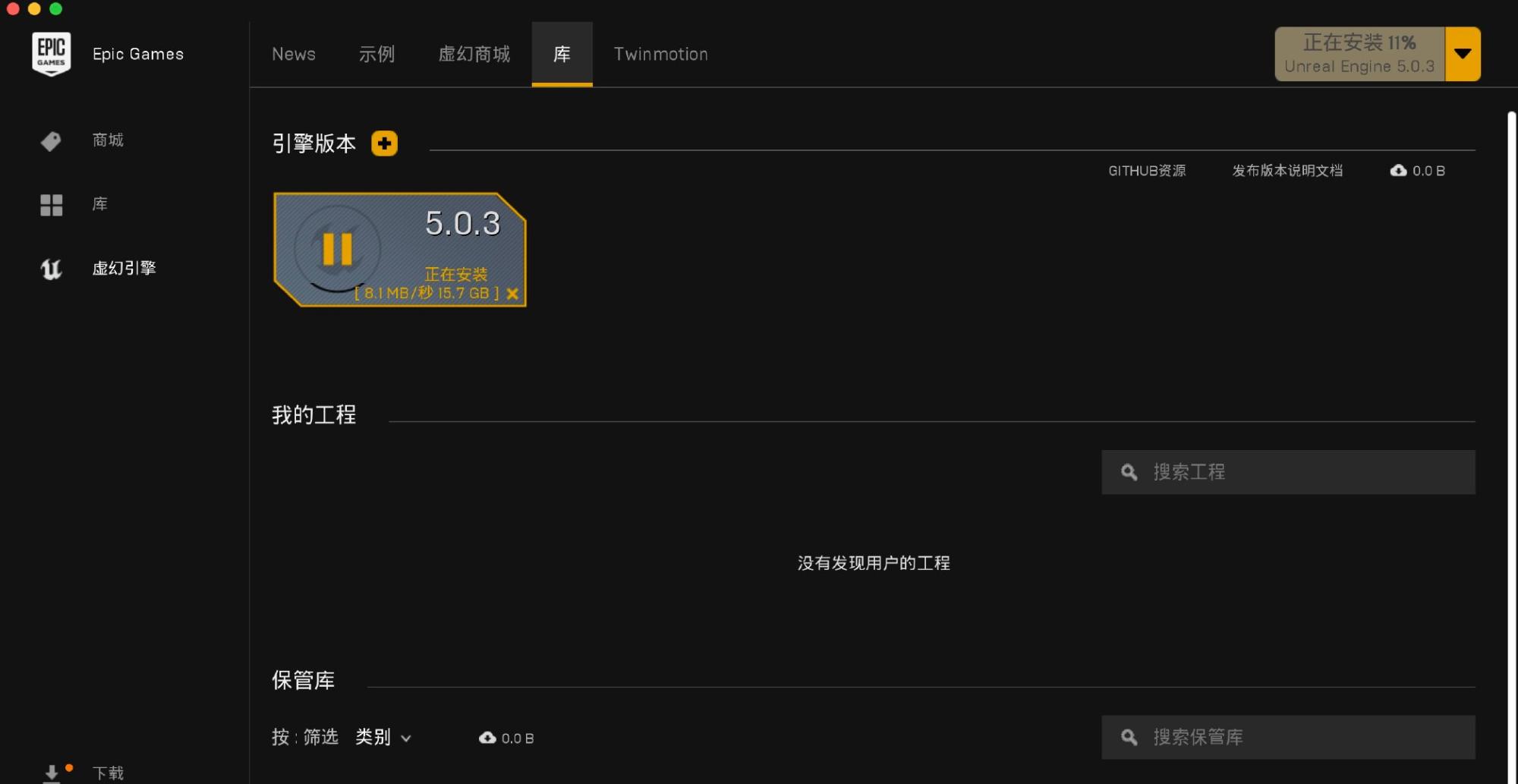This screenshot has height=784, width=1518.
Task: Click the 我的工程 section heading
Action: [313, 415]
